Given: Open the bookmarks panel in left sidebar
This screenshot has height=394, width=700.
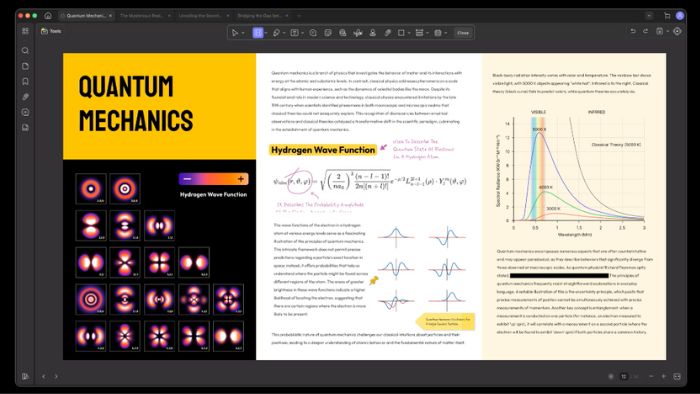Looking at the screenshot, I should coord(25,82).
